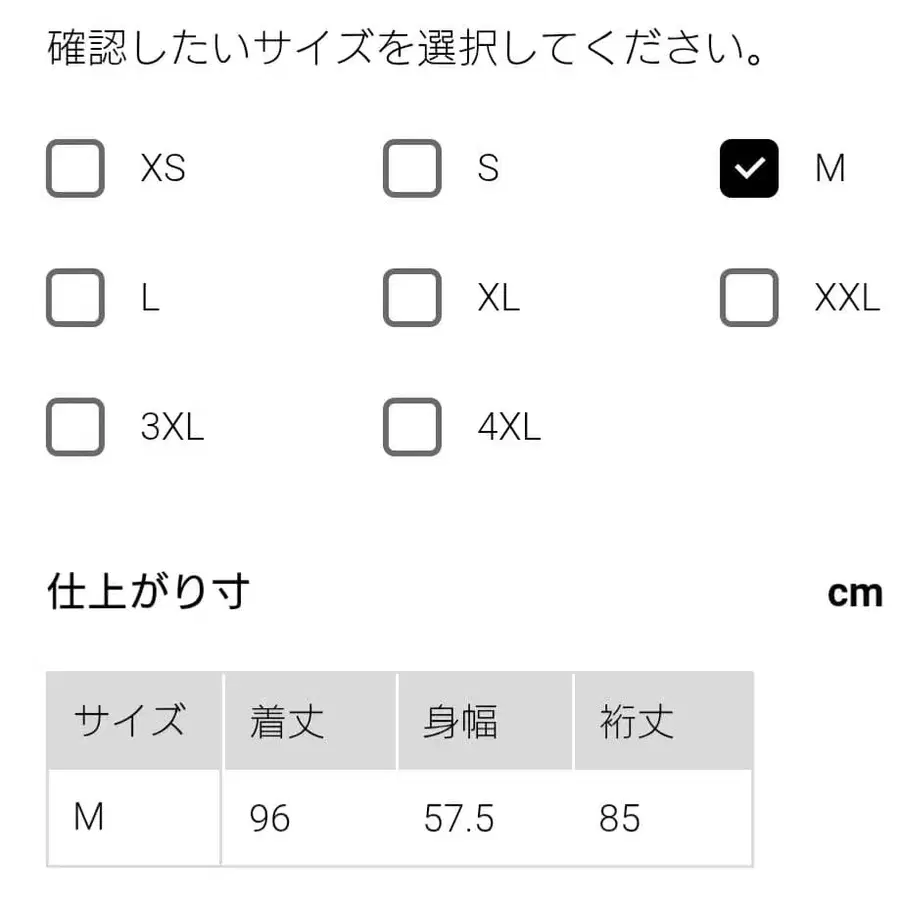The width and height of the screenshot is (900, 900).
Task: Click the M size label
Action: coord(829,168)
